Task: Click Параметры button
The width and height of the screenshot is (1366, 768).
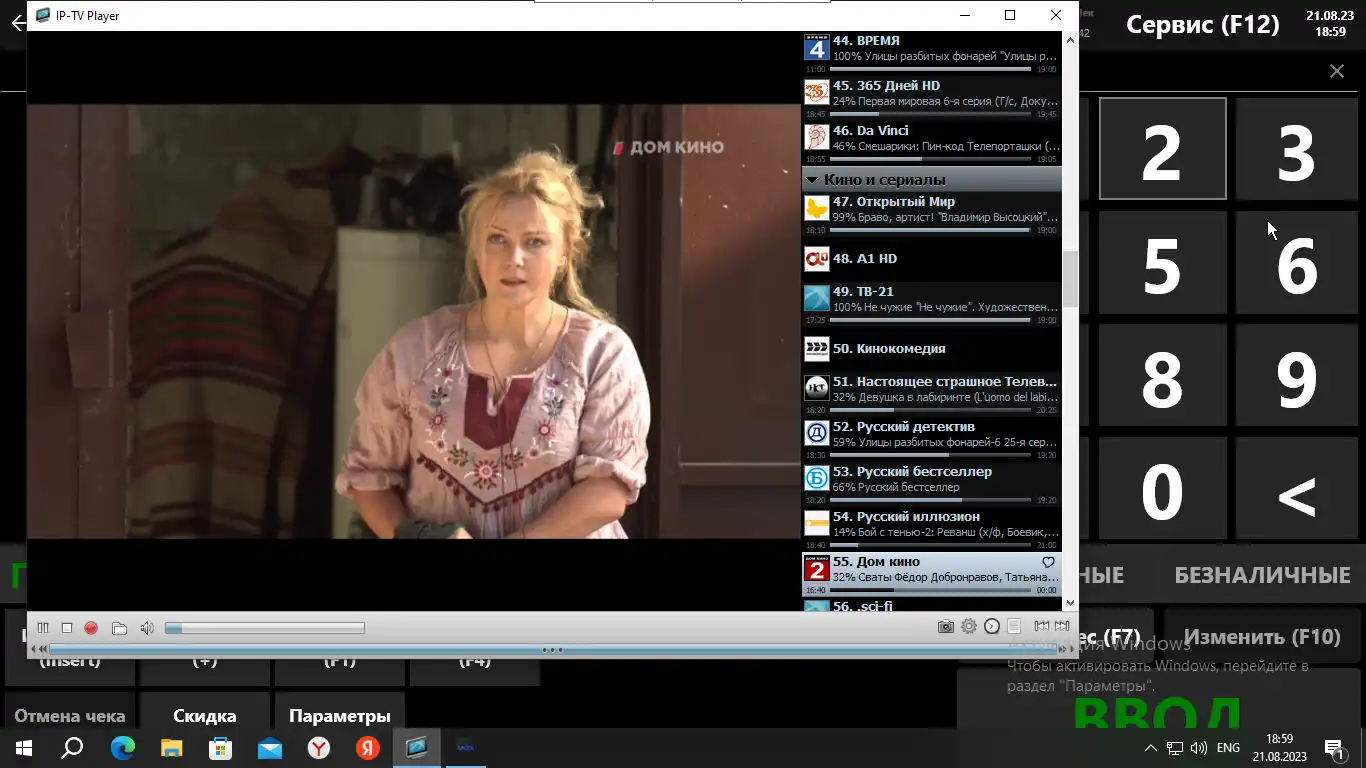Action: (340, 716)
